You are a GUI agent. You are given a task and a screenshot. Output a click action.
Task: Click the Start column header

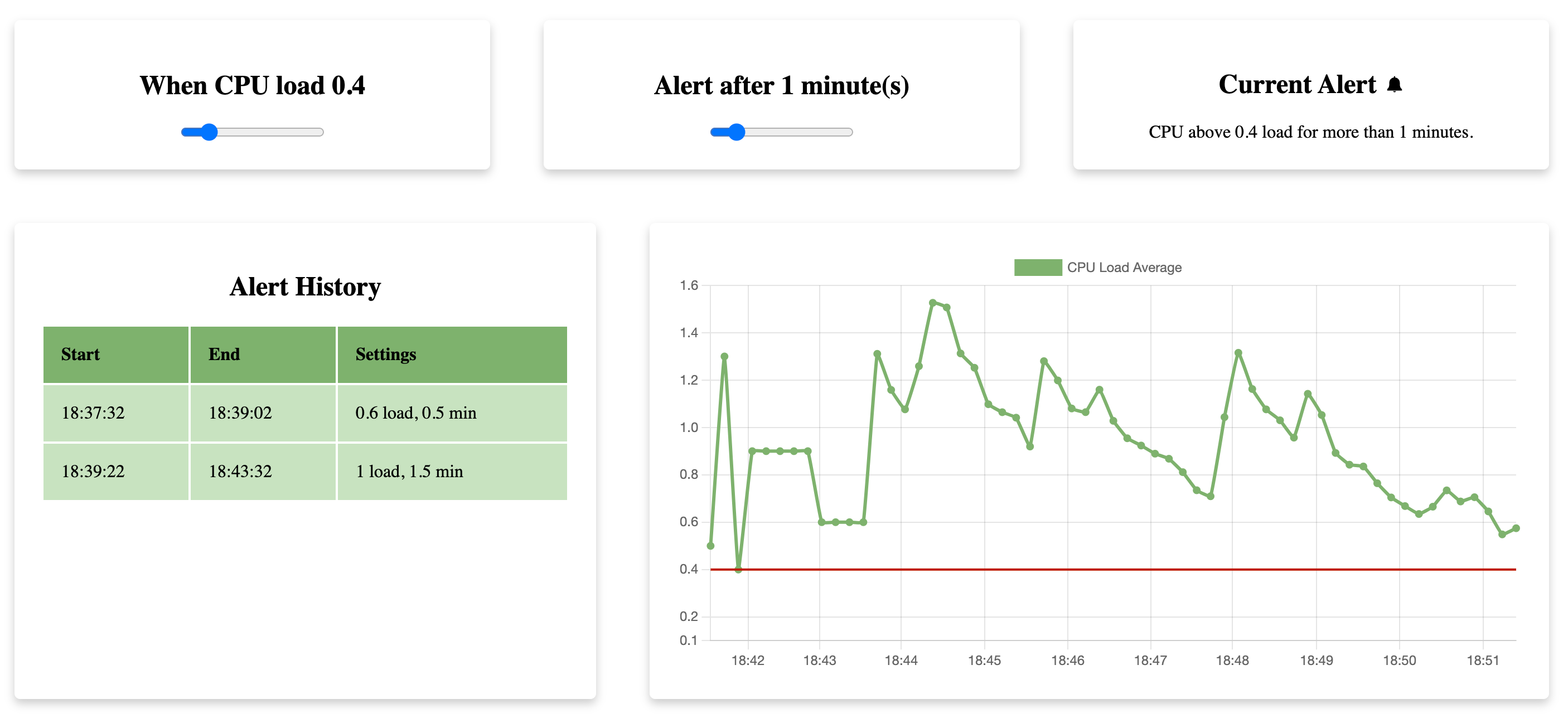coord(115,355)
